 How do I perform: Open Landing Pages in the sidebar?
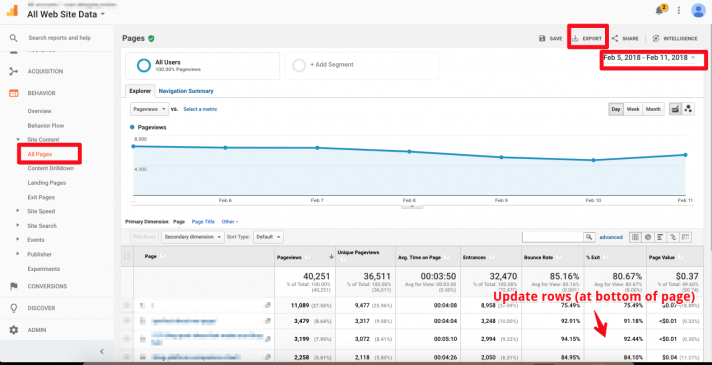click(47, 183)
